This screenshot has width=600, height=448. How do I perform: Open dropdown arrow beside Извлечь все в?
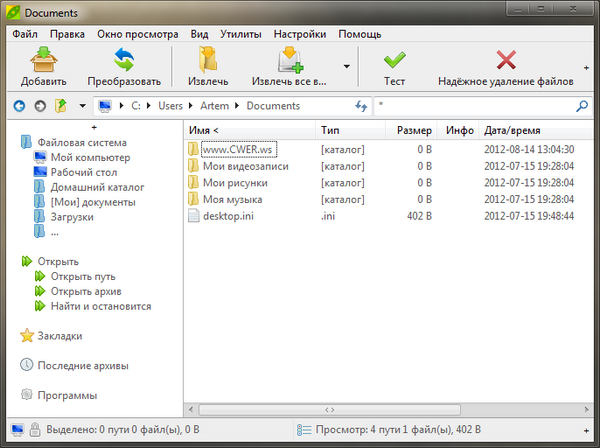coord(346,67)
